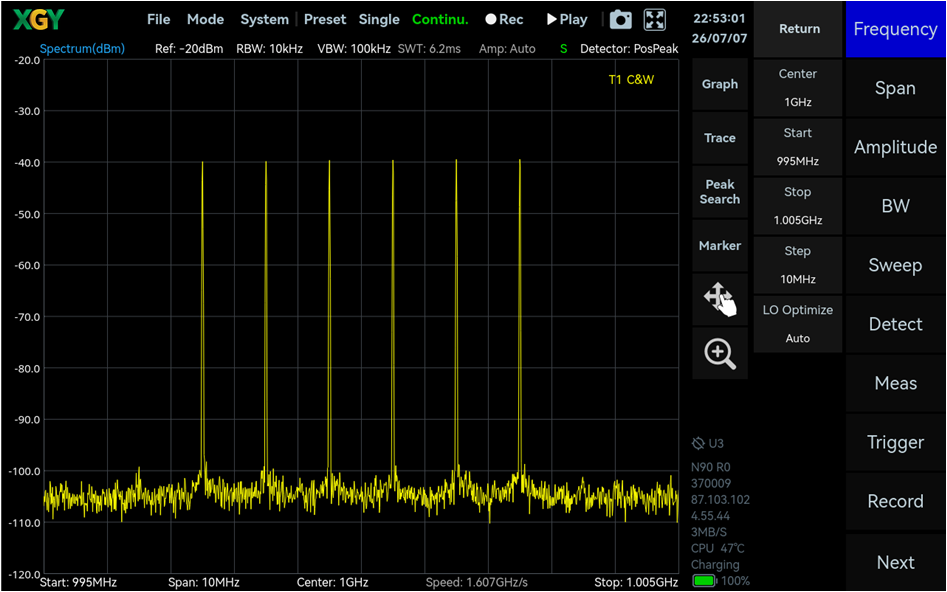Click the 22:53:01 clock display
This screenshot has height=592, width=947.
[x=719, y=19]
